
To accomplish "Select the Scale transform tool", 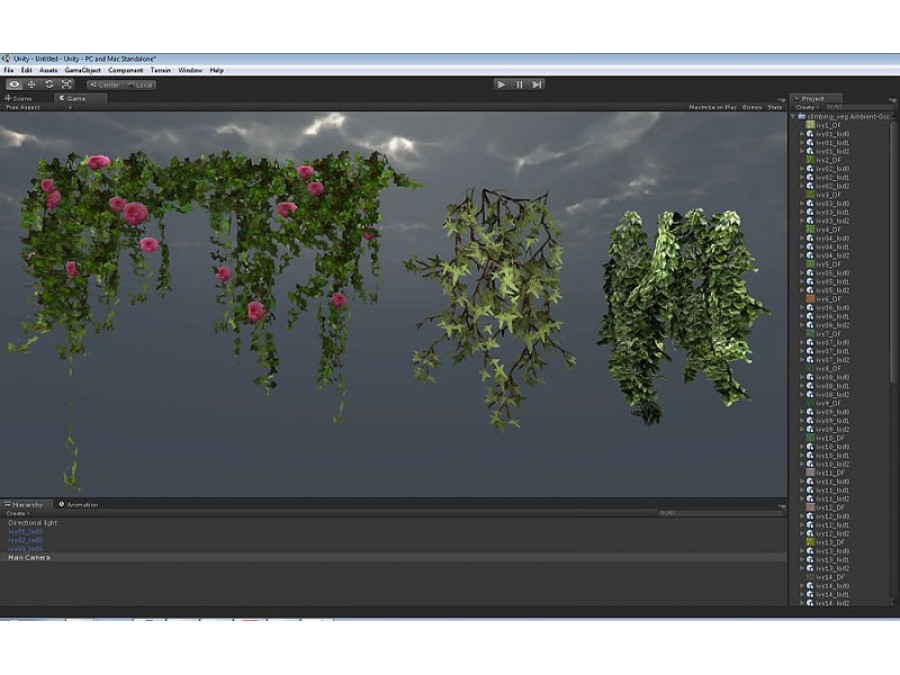I will 67,84.
